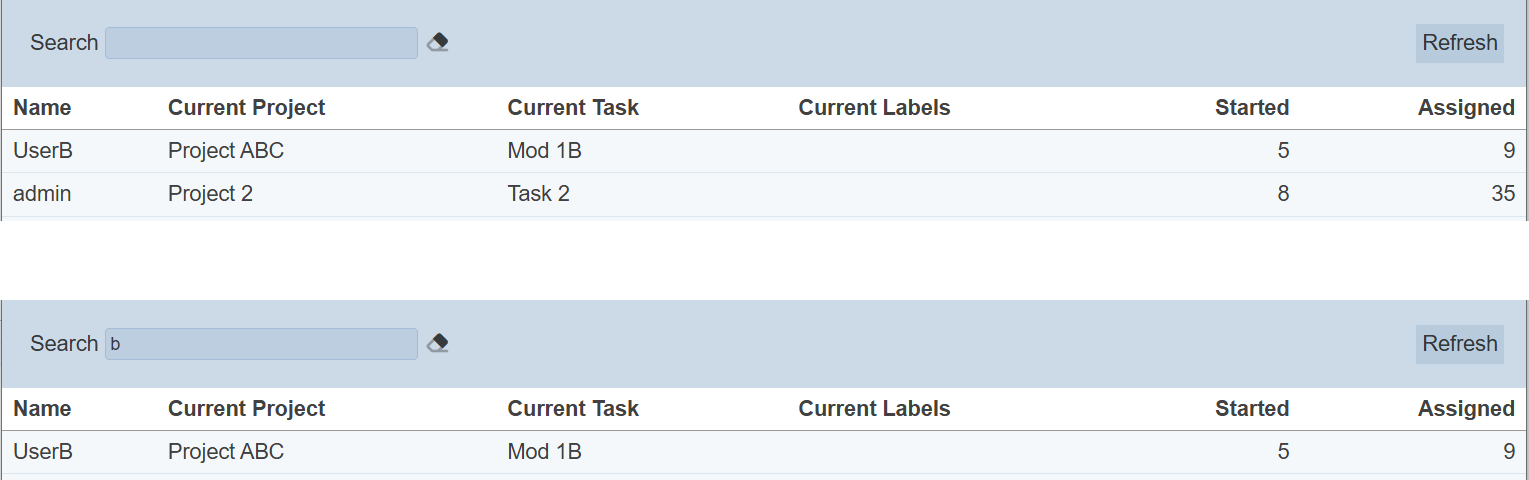Screen dimensions: 1529x480
Task: Sort upper table by Started column
Action: pos(1251,108)
